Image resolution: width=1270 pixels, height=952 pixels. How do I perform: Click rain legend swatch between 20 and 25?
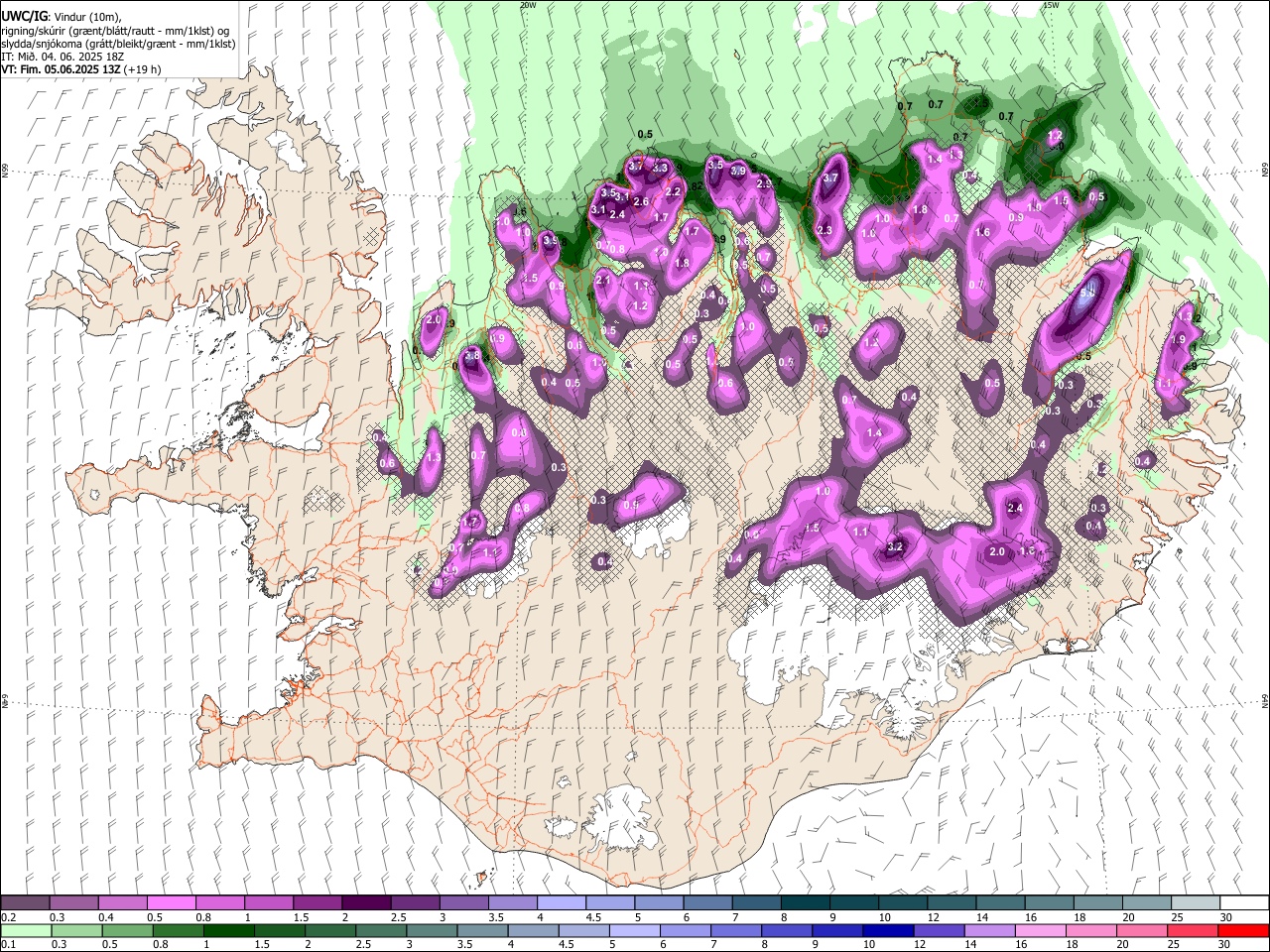coord(1142,930)
